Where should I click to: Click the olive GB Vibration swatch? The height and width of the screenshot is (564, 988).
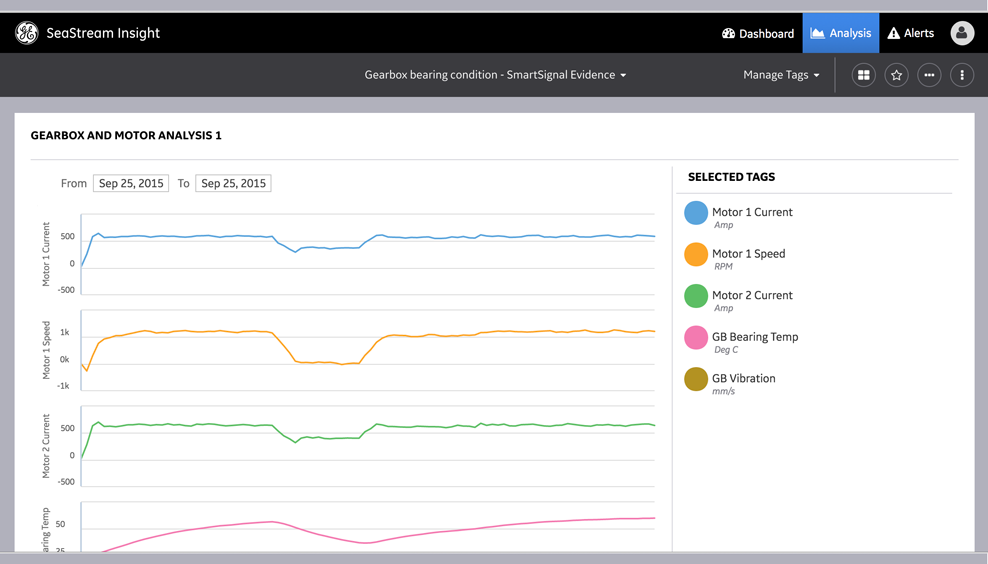click(696, 379)
